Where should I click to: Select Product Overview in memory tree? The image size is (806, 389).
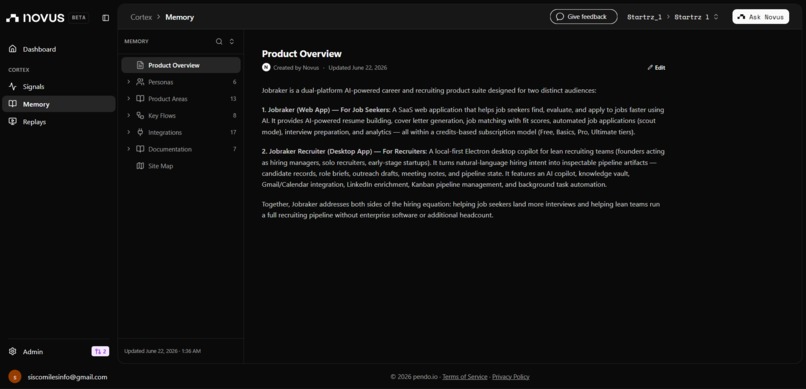(x=181, y=65)
